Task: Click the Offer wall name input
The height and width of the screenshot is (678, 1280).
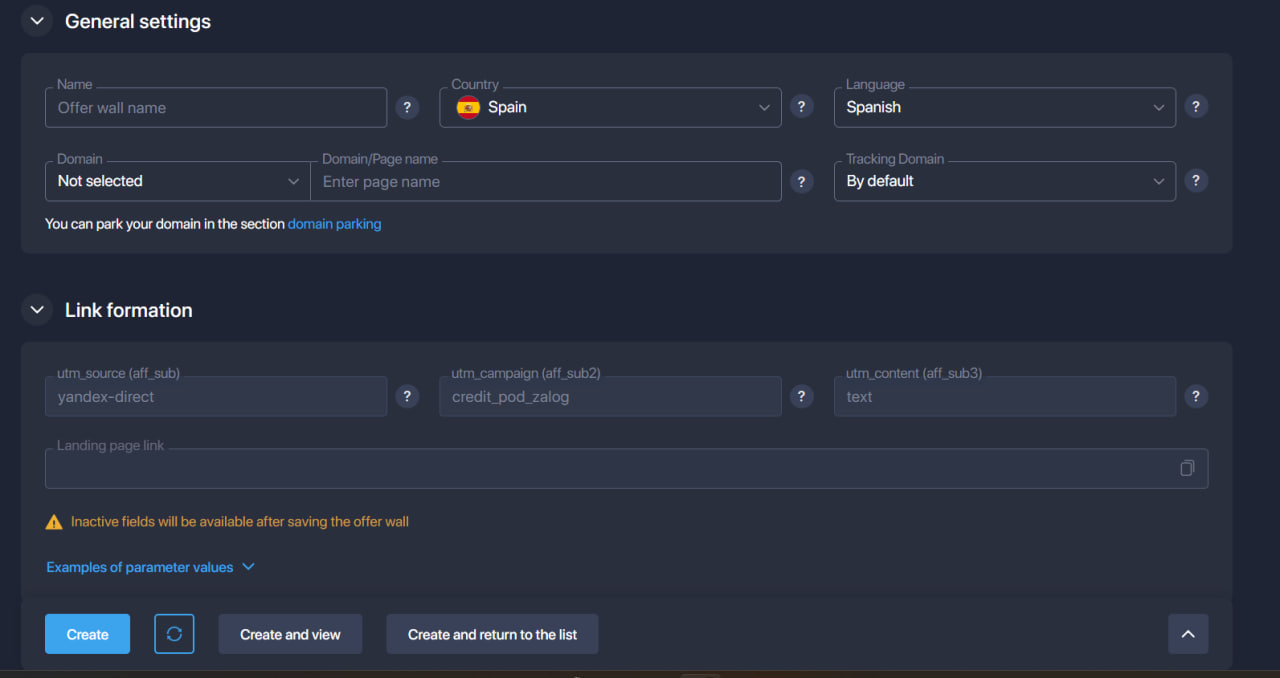Action: [x=215, y=107]
